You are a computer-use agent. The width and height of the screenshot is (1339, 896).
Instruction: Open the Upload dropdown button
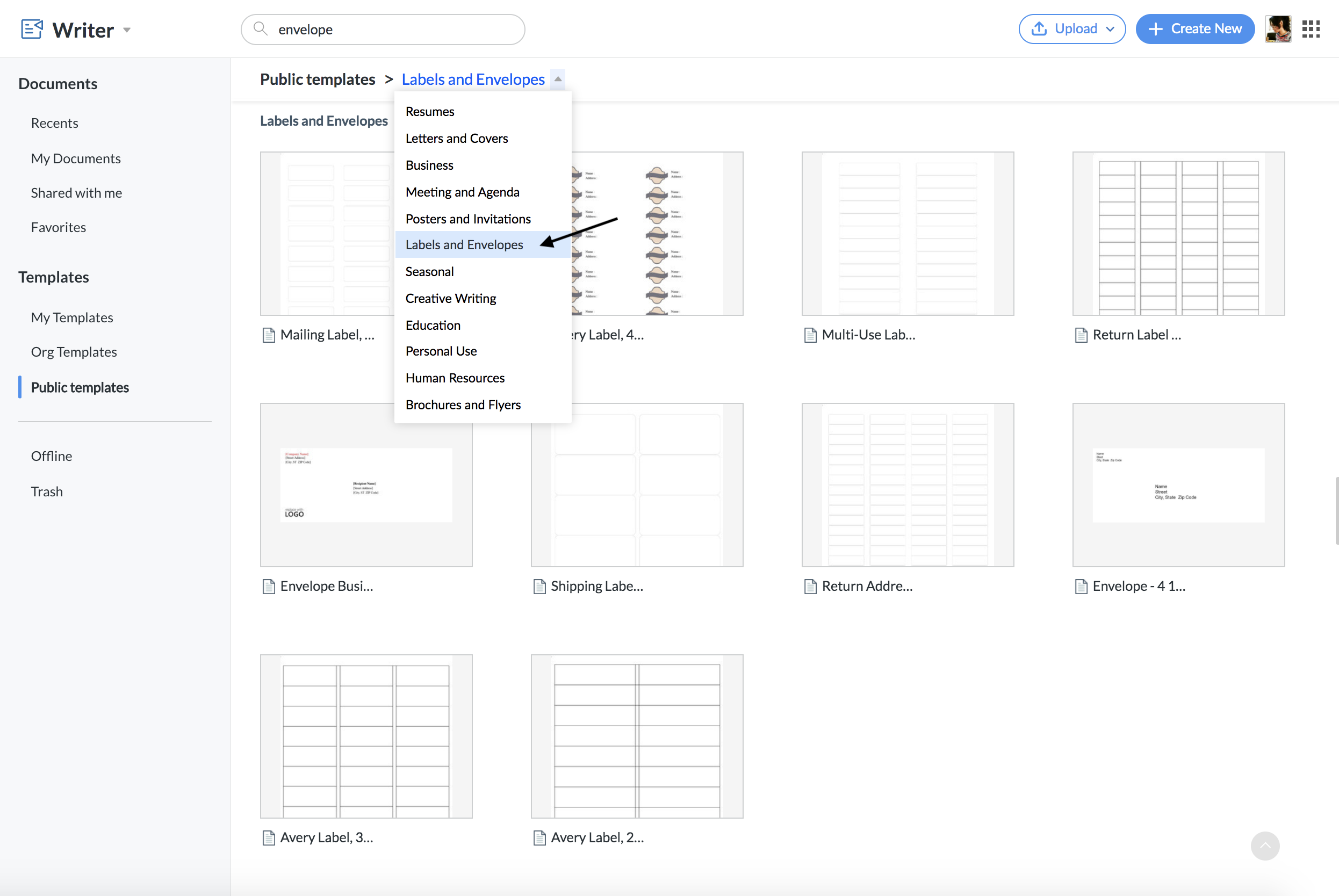[1071, 29]
